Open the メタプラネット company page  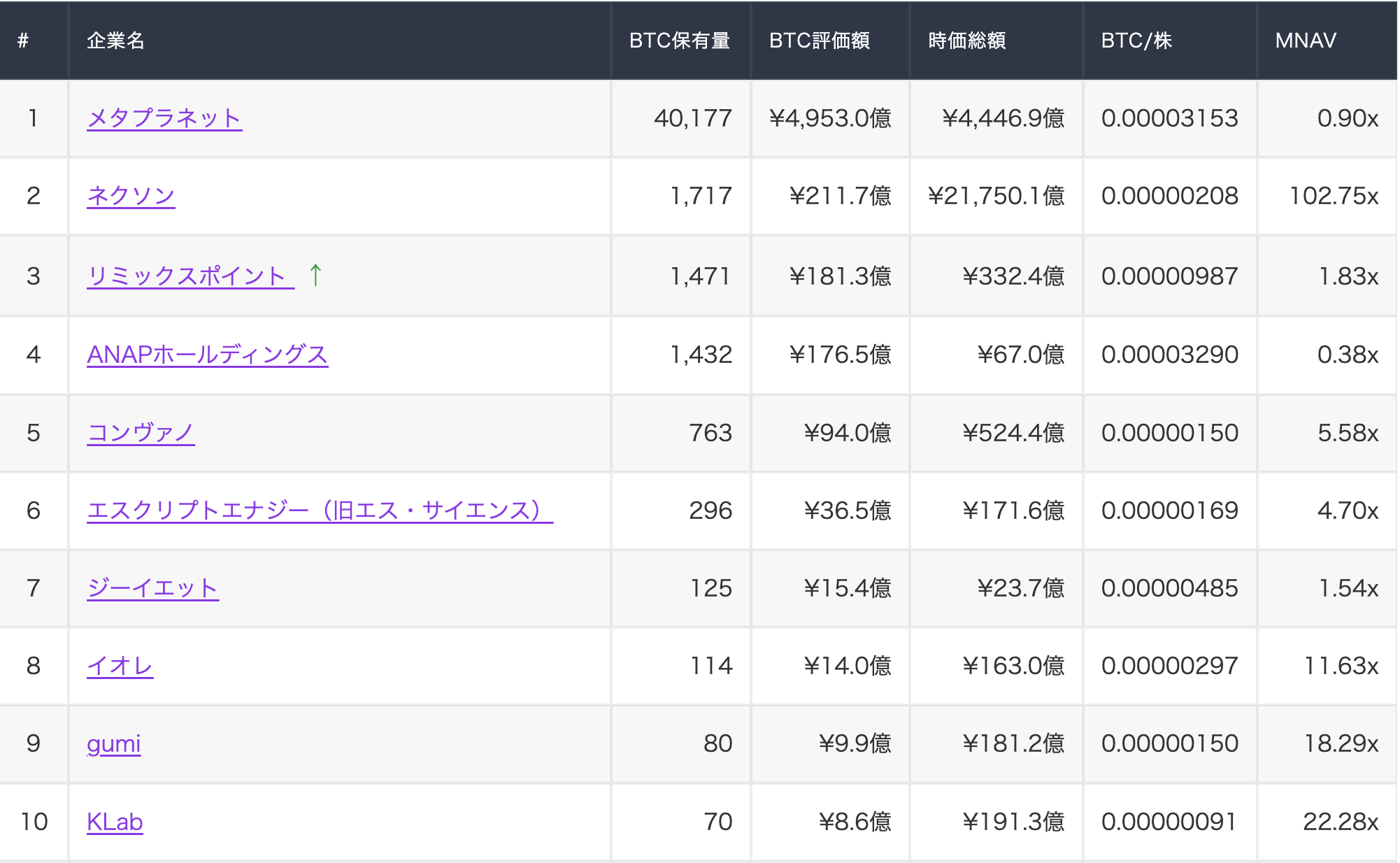pyautogui.click(x=164, y=118)
